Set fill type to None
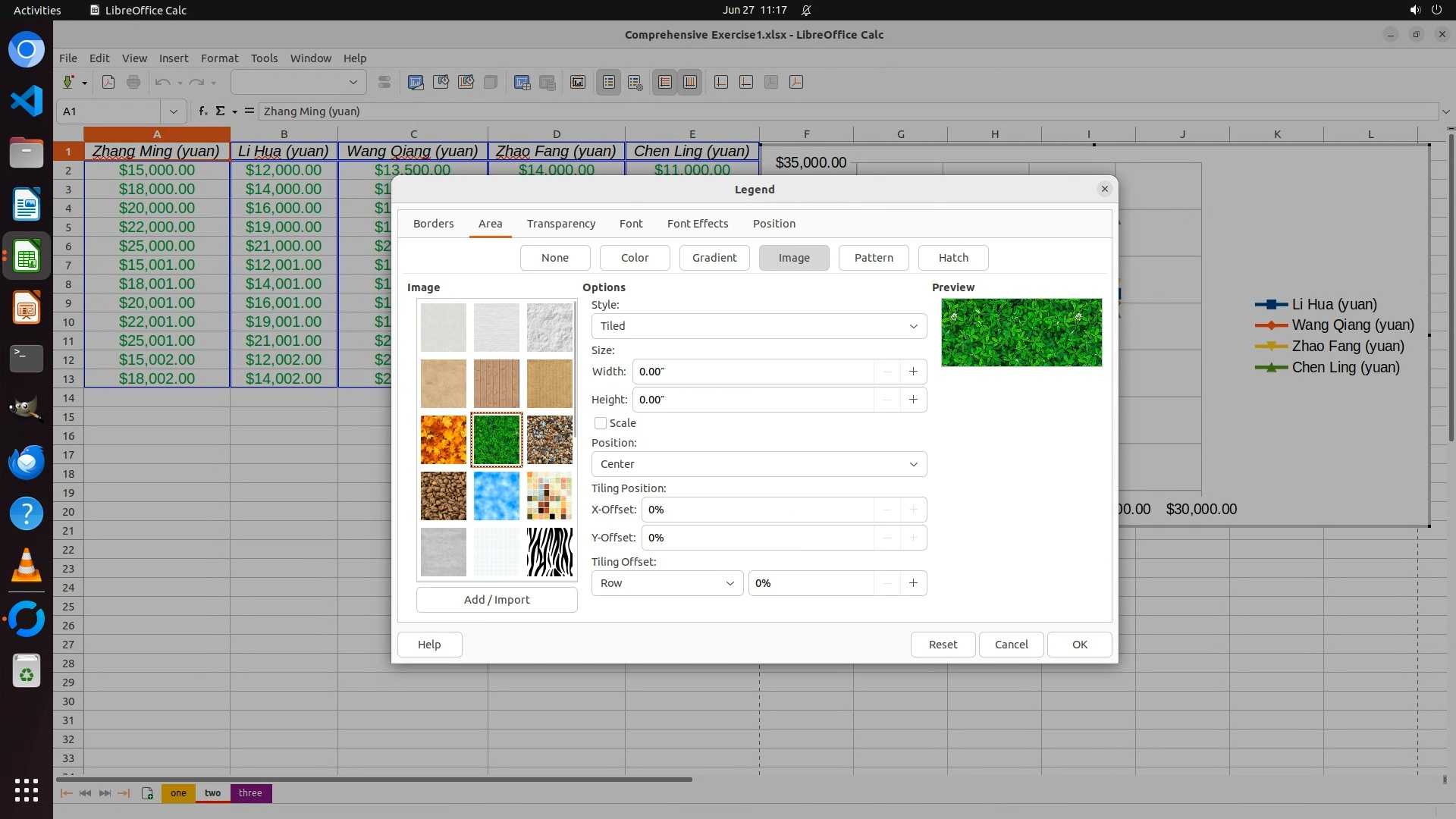Viewport: 1456px width, 819px height. [x=554, y=258]
